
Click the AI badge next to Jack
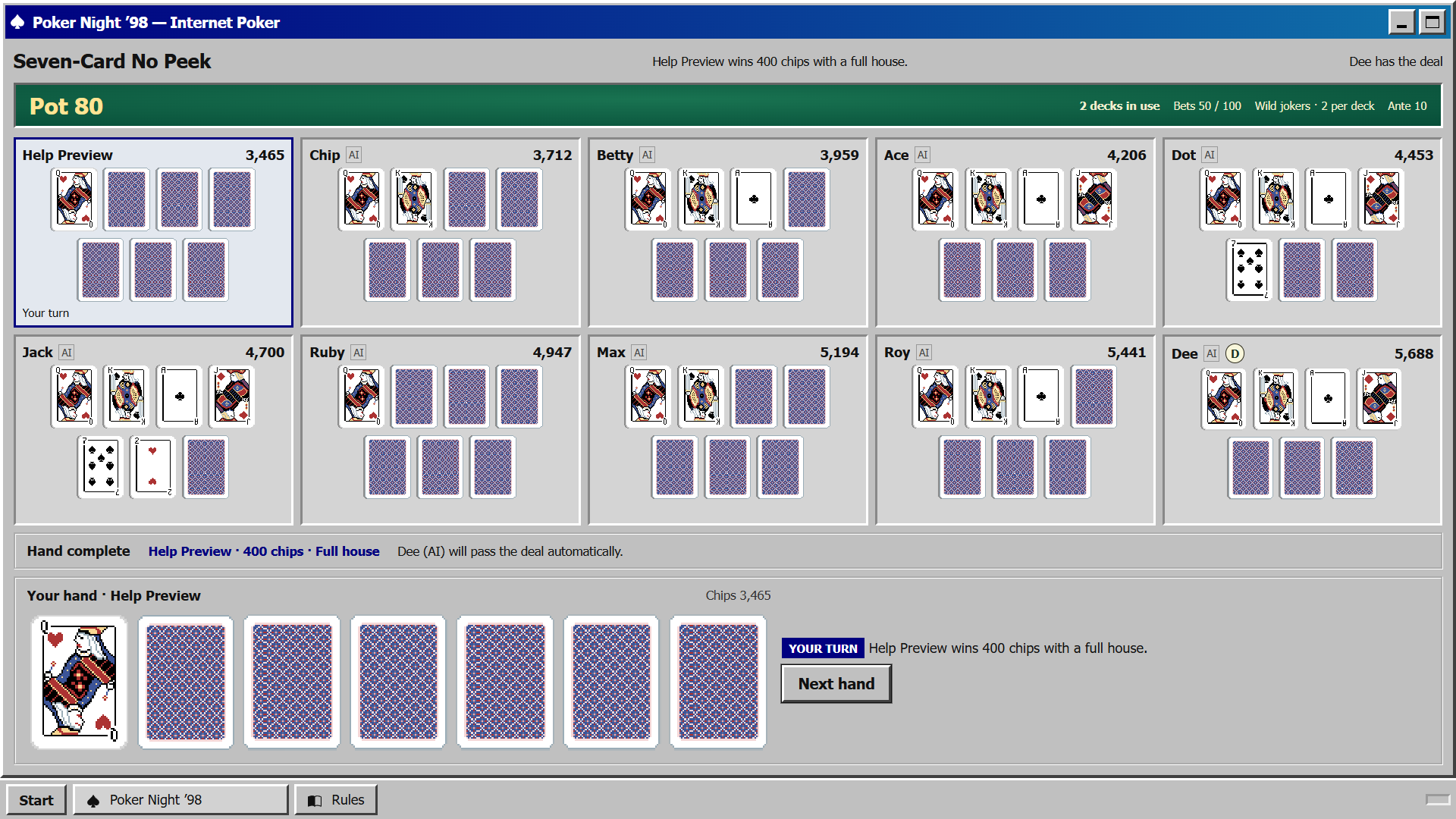coord(67,352)
